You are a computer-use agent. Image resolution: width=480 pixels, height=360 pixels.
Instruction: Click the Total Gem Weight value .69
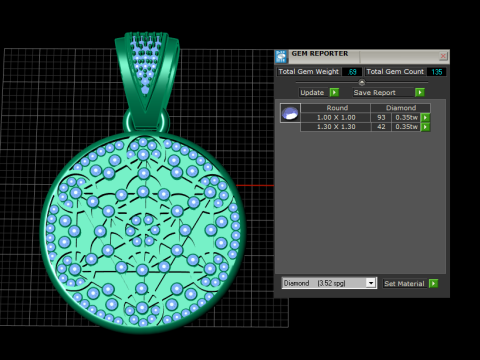tap(352, 72)
